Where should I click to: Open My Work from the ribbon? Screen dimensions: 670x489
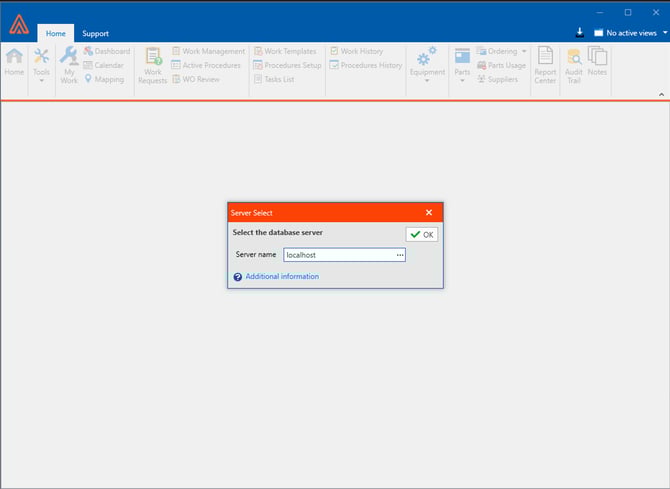click(68, 63)
